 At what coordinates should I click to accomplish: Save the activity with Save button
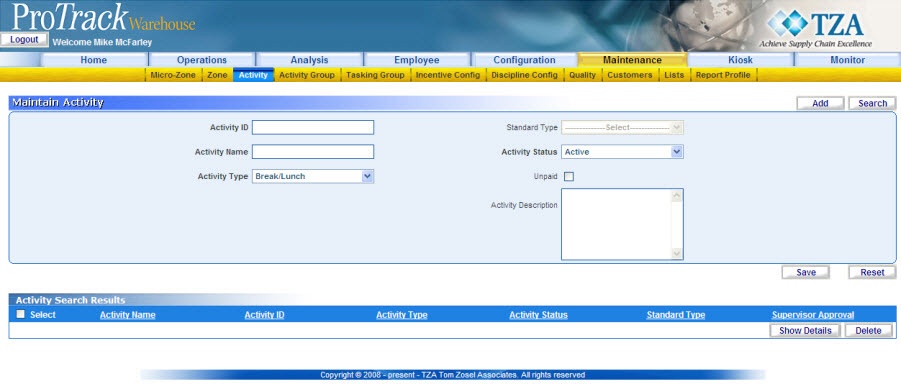806,272
